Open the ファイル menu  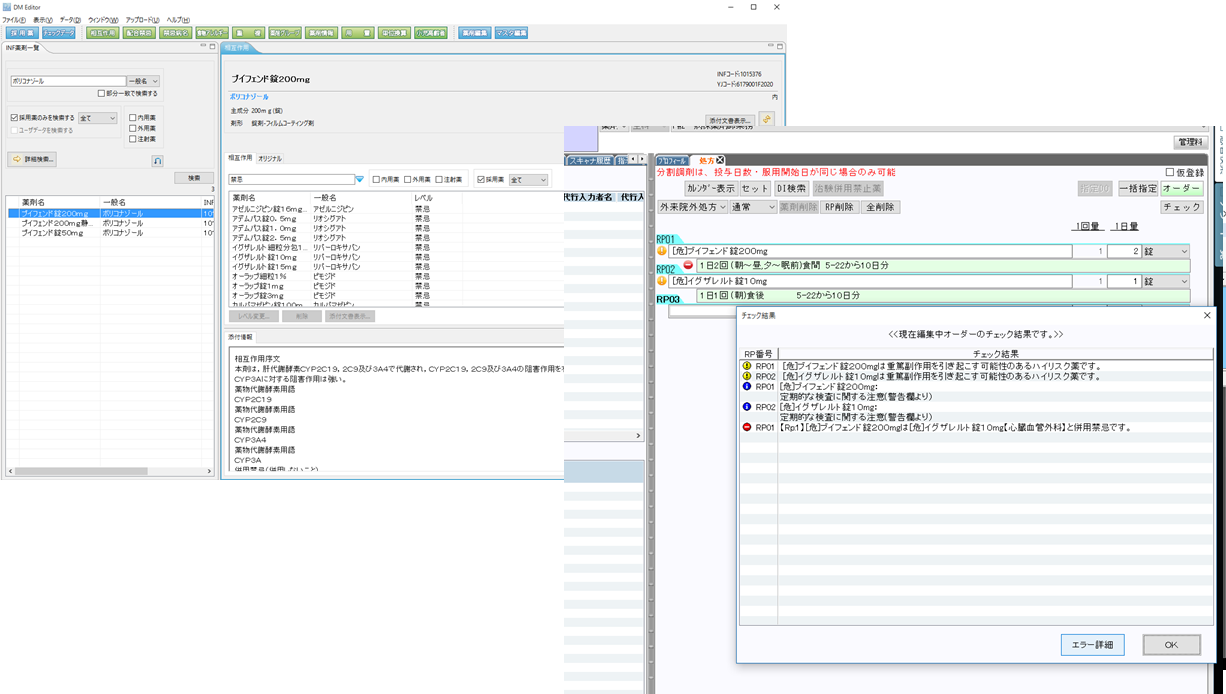[13, 20]
